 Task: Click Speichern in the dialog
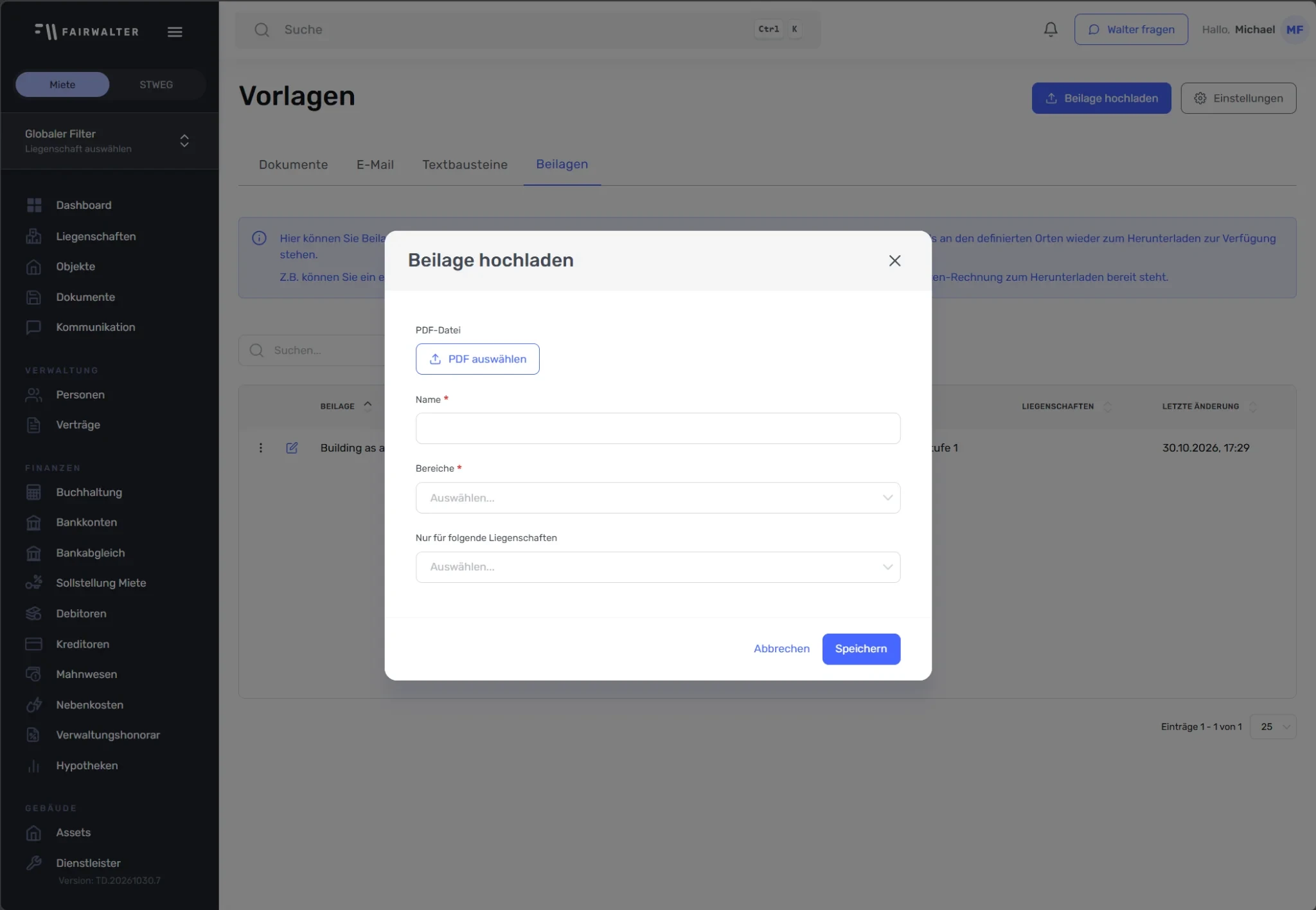coord(861,648)
